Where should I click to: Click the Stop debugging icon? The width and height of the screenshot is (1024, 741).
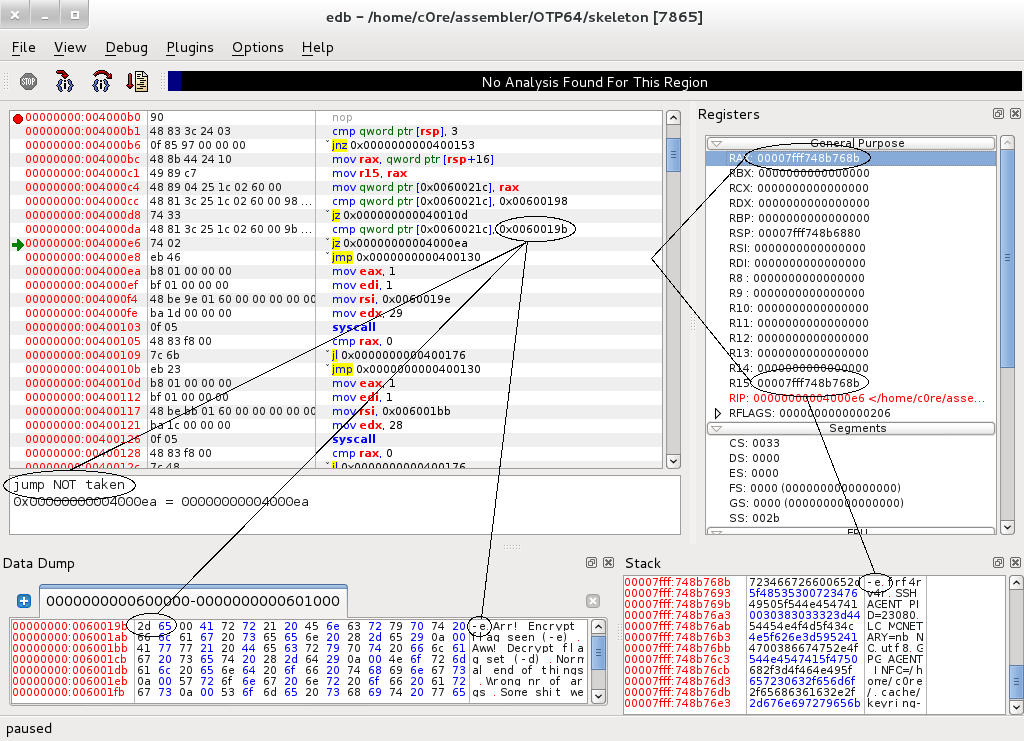(28, 82)
